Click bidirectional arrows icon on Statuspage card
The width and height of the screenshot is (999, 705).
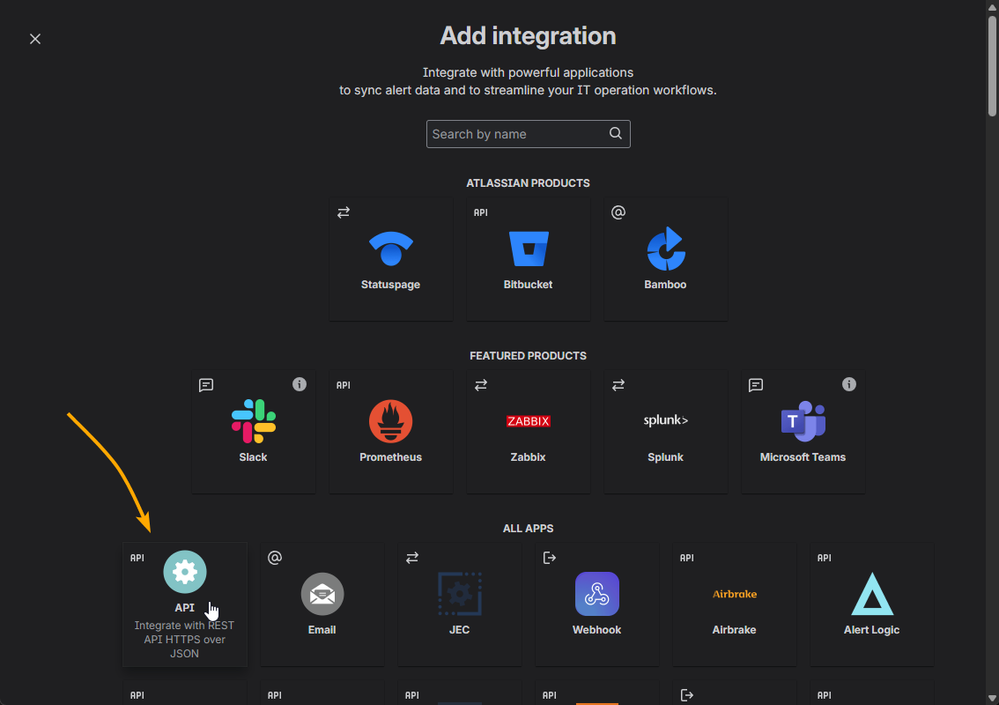[343, 212]
